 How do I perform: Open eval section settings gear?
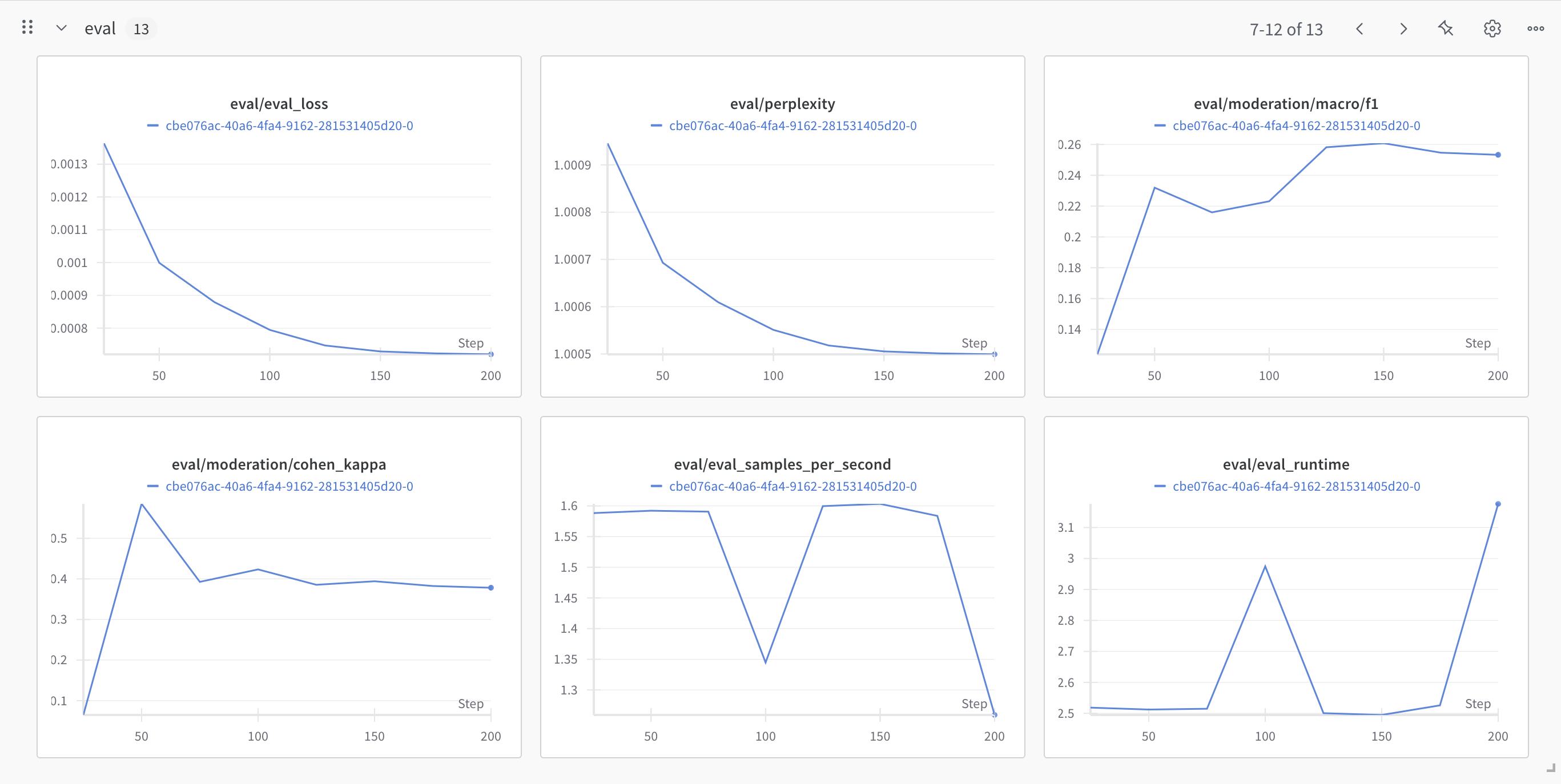click(x=1492, y=29)
